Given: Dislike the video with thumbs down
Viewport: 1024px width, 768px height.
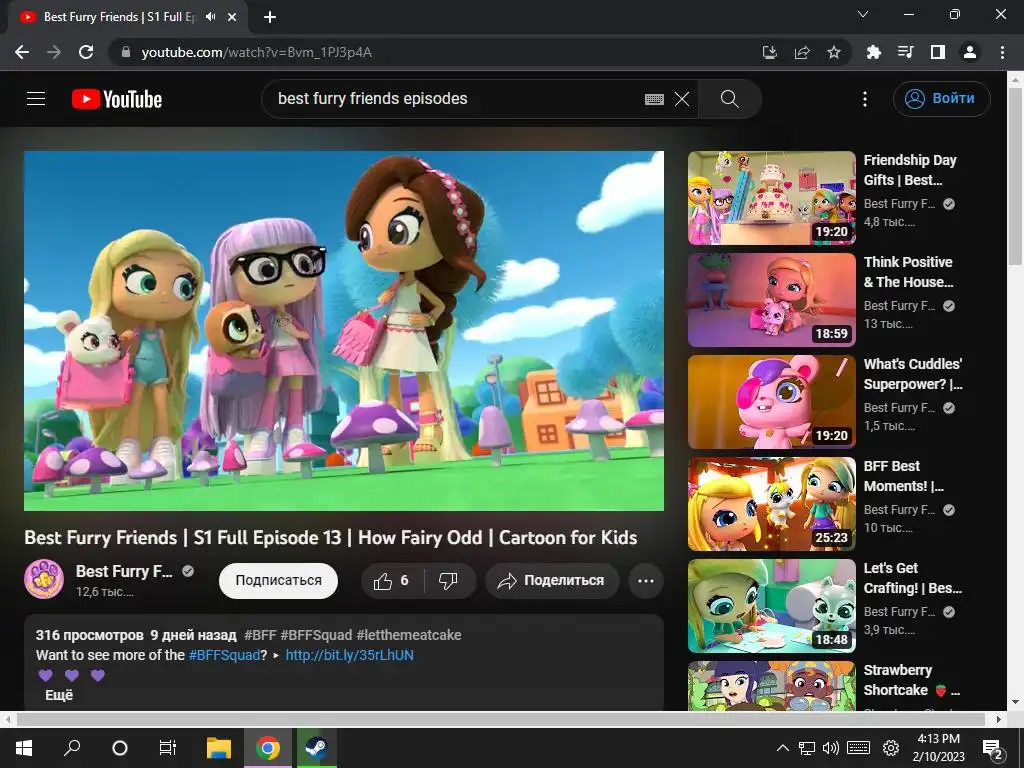Looking at the screenshot, I should tap(449, 581).
